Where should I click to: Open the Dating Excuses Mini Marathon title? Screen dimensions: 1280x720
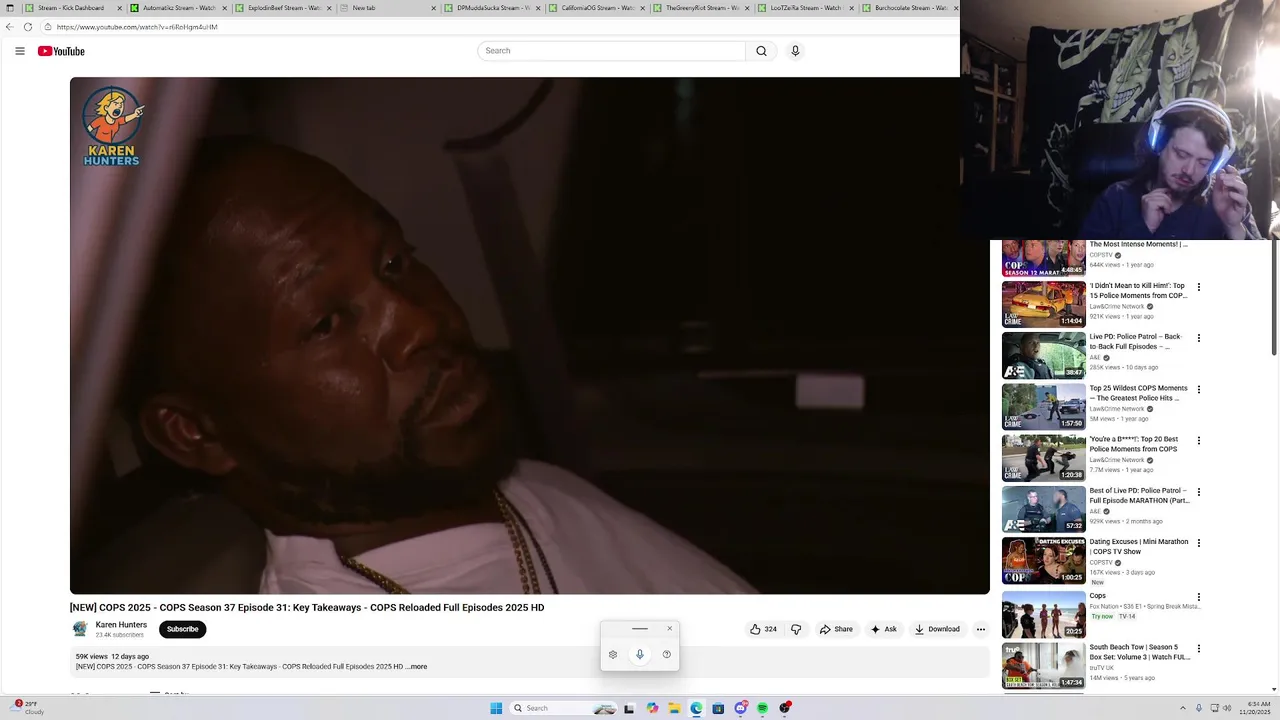click(x=1139, y=547)
